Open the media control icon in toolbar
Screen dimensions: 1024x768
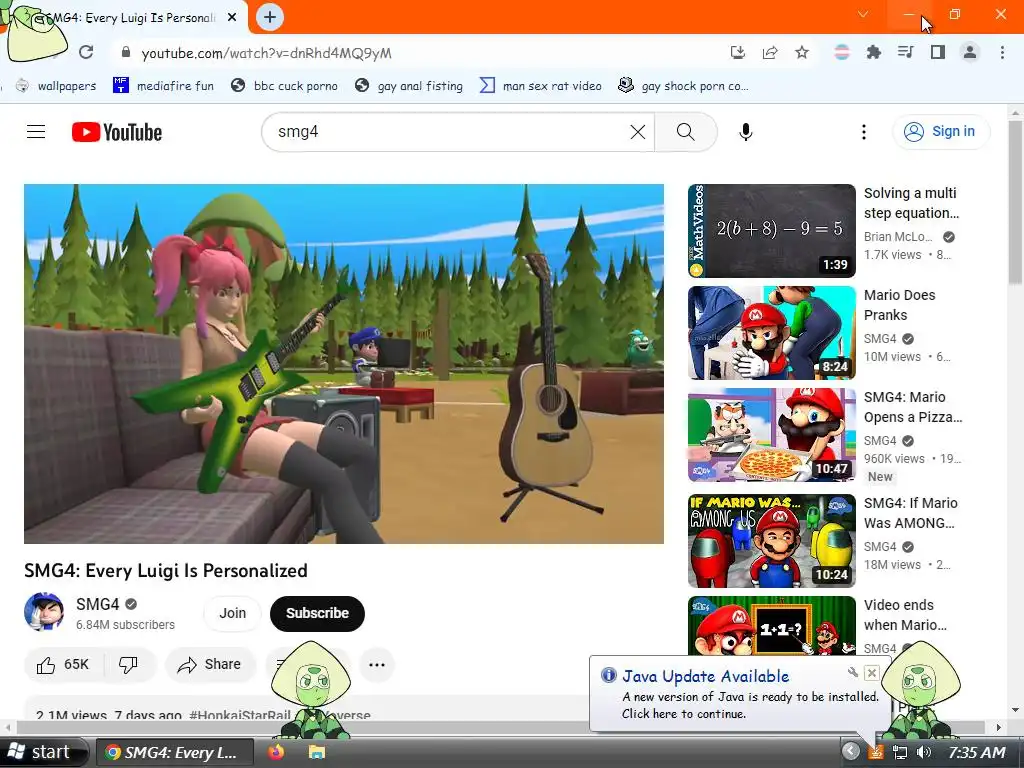coord(905,52)
